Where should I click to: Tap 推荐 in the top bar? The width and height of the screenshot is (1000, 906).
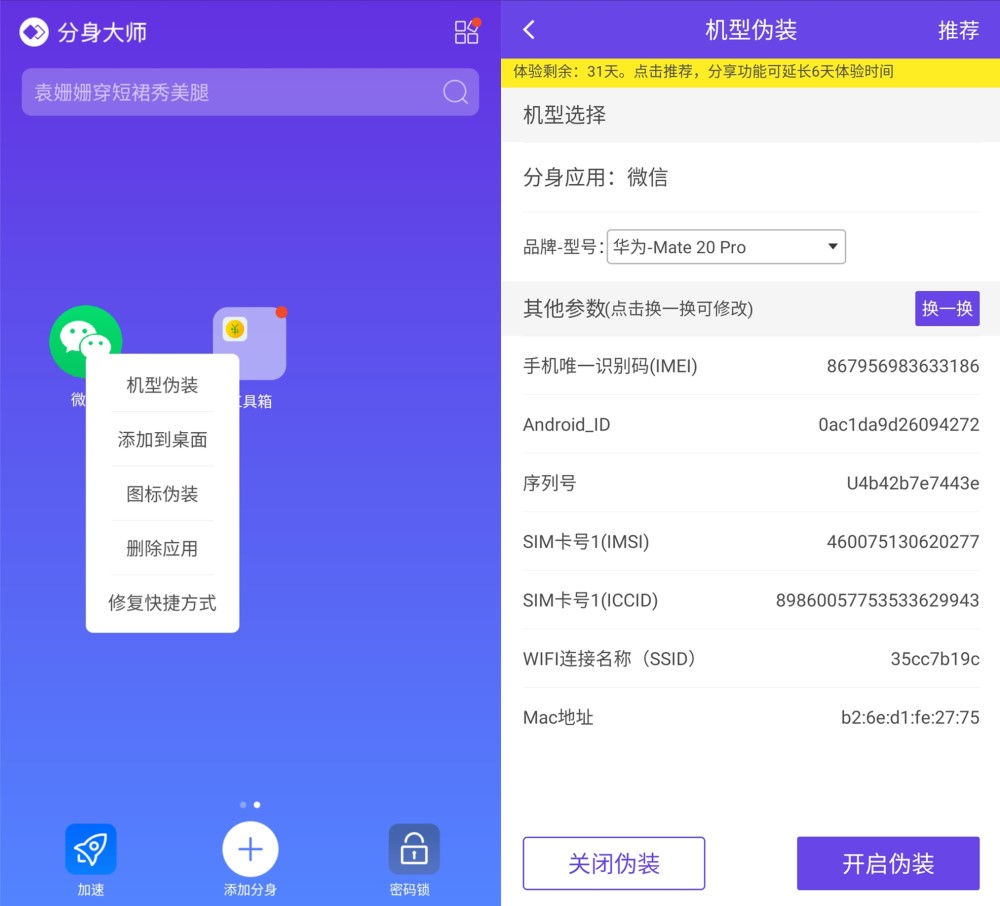click(x=958, y=30)
